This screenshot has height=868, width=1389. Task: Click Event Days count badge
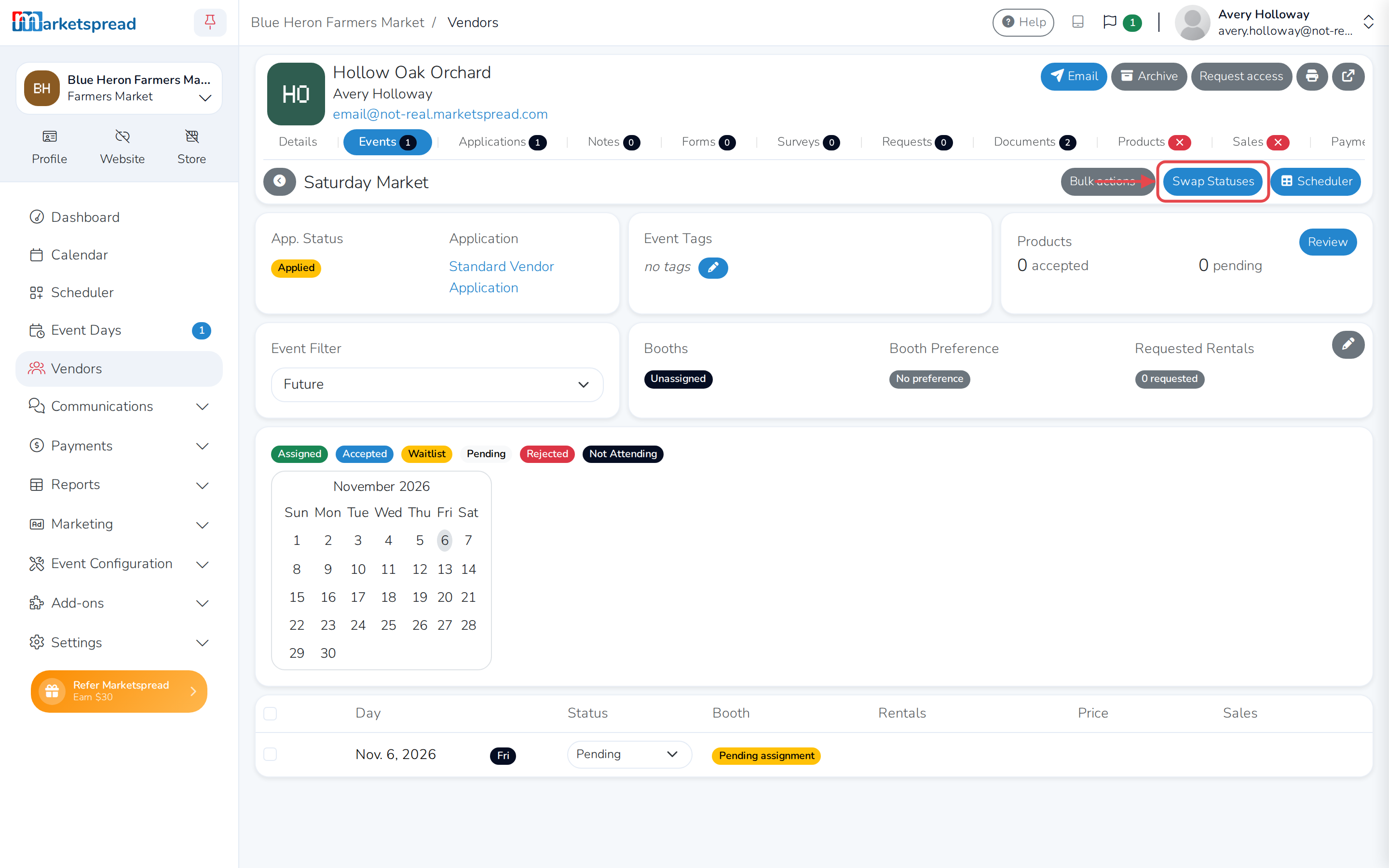(x=202, y=330)
